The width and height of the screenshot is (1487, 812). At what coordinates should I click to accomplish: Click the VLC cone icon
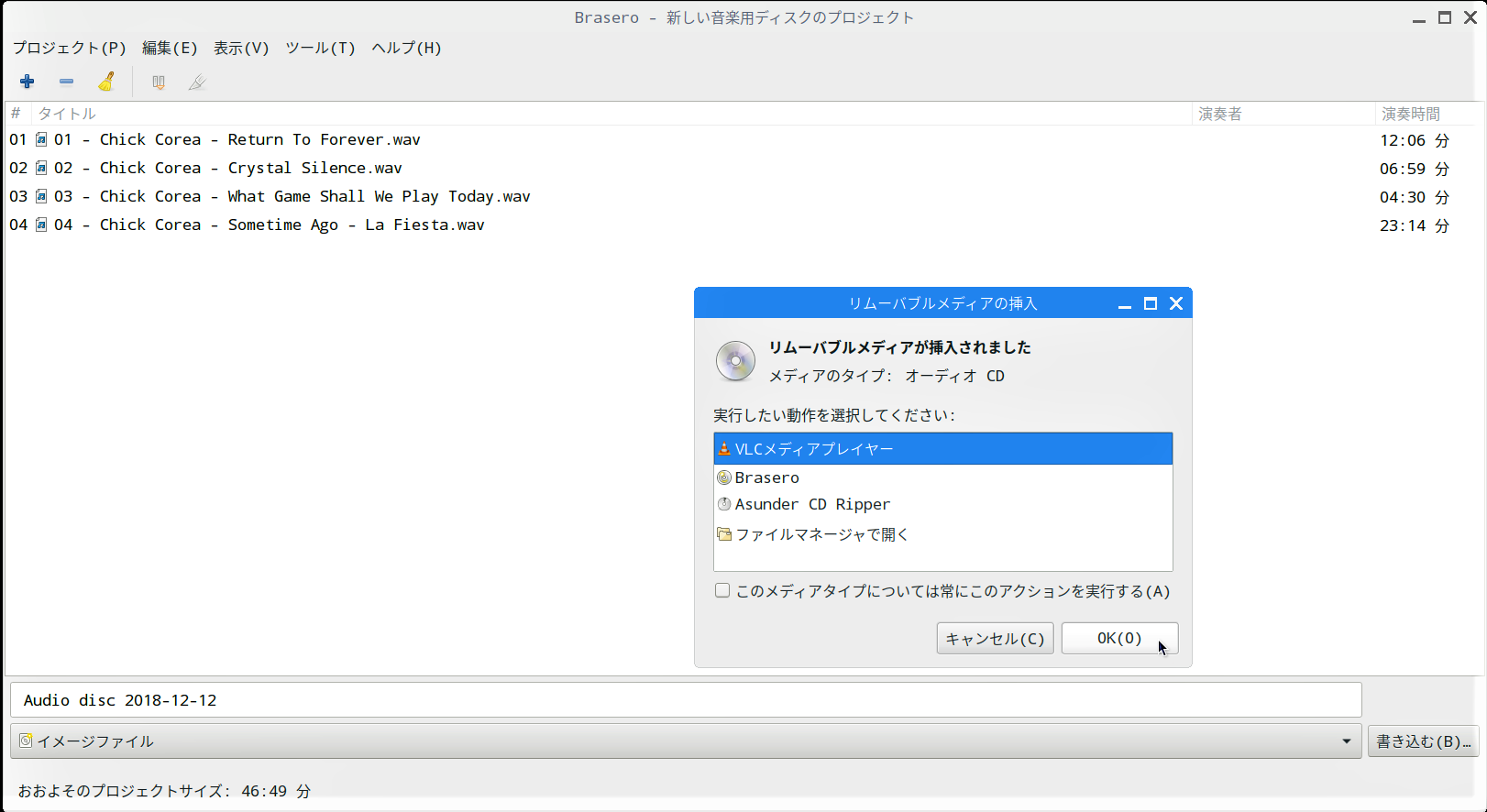(724, 448)
